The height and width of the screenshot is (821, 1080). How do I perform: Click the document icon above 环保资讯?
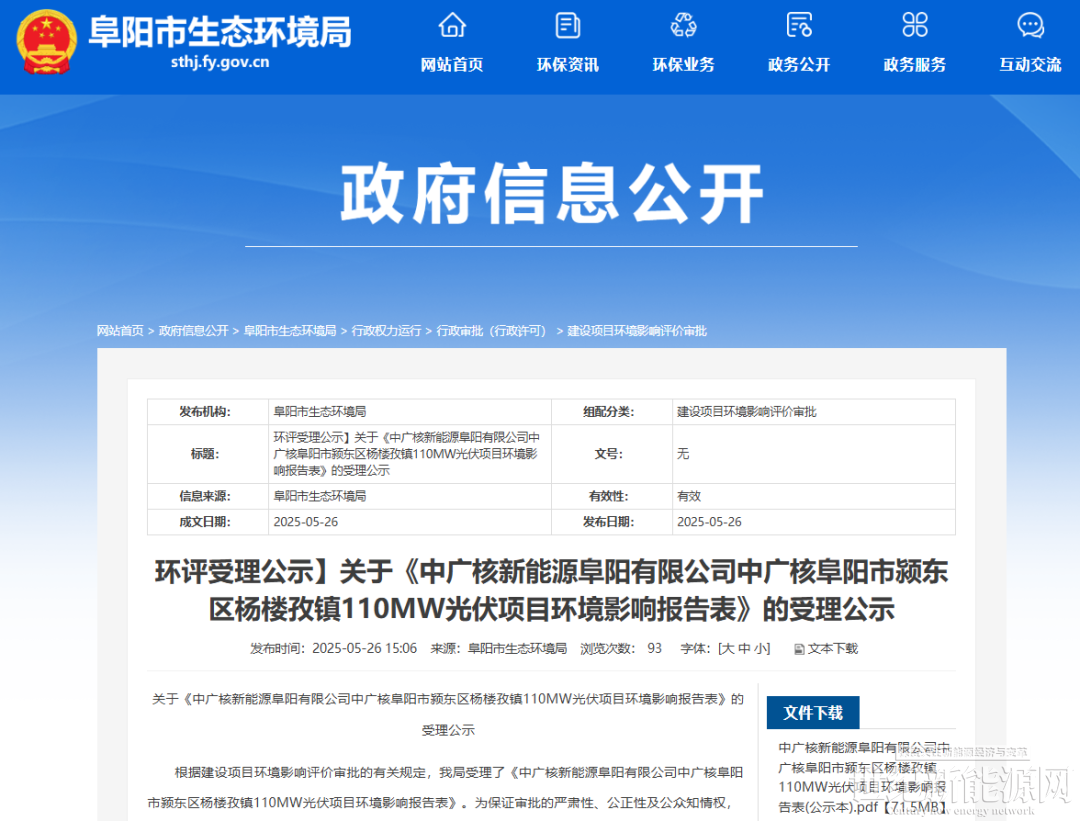coord(568,25)
